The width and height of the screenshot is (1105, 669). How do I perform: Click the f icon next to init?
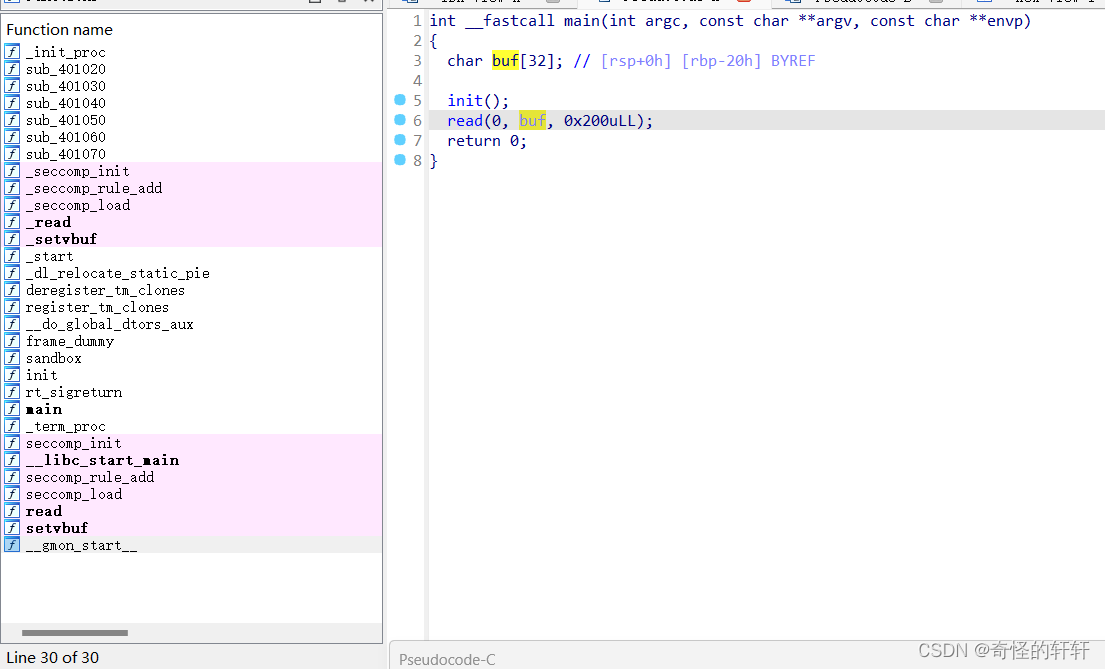[x=11, y=375]
